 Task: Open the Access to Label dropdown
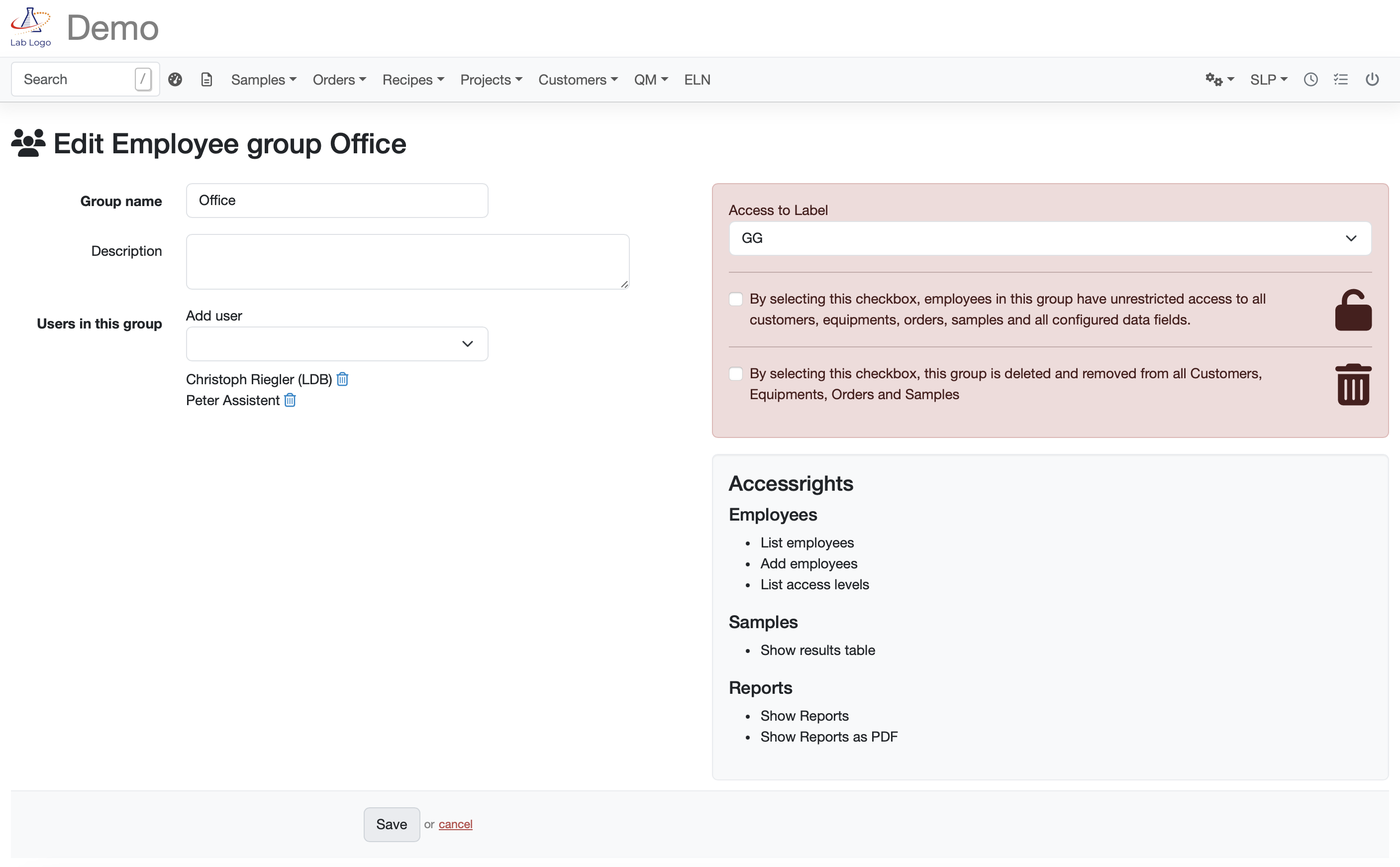(x=1049, y=238)
